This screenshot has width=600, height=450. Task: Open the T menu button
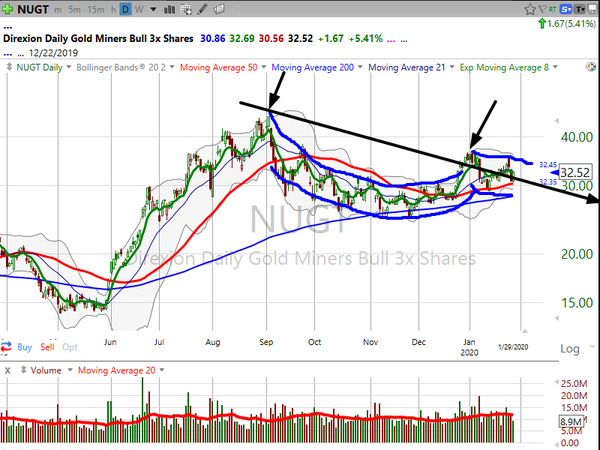coord(580,9)
